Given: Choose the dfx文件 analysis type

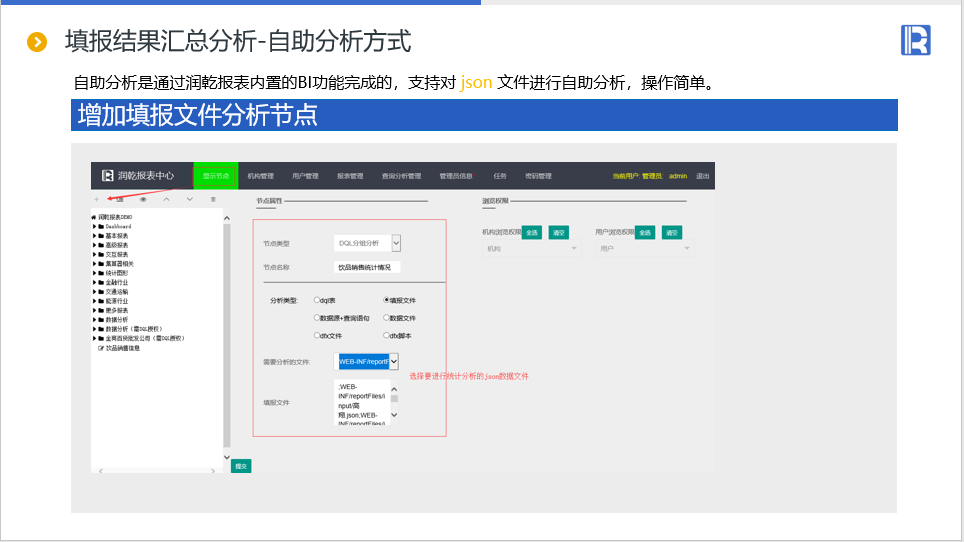Looking at the screenshot, I should click(x=317, y=336).
